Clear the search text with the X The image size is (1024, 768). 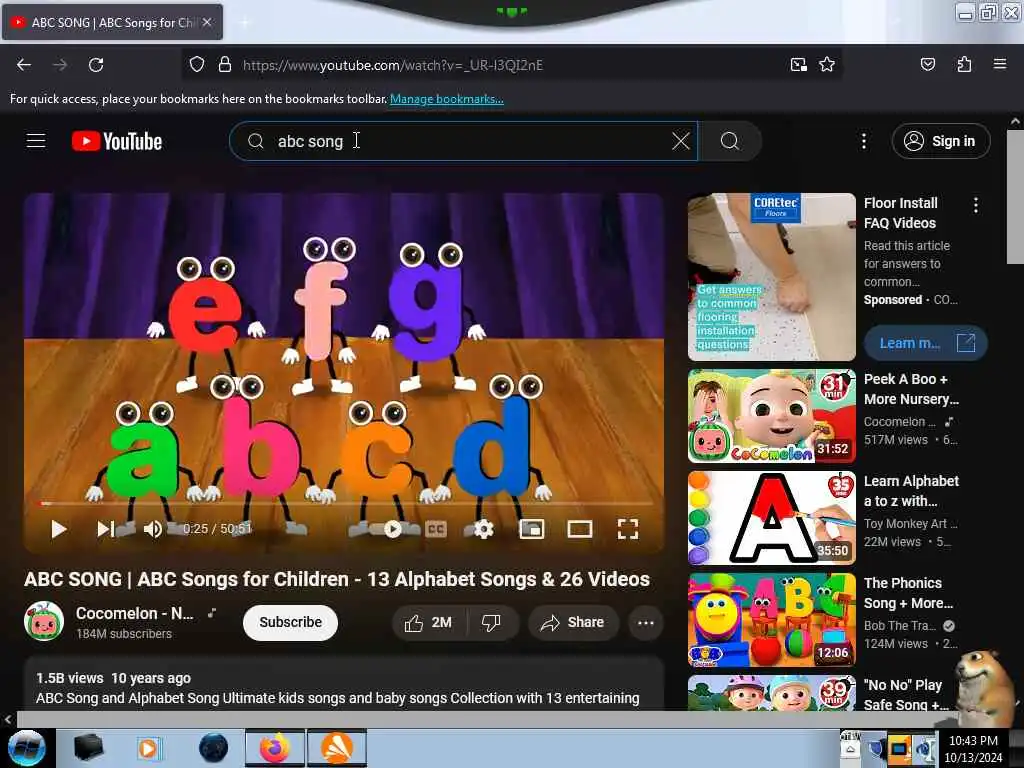[x=680, y=141]
